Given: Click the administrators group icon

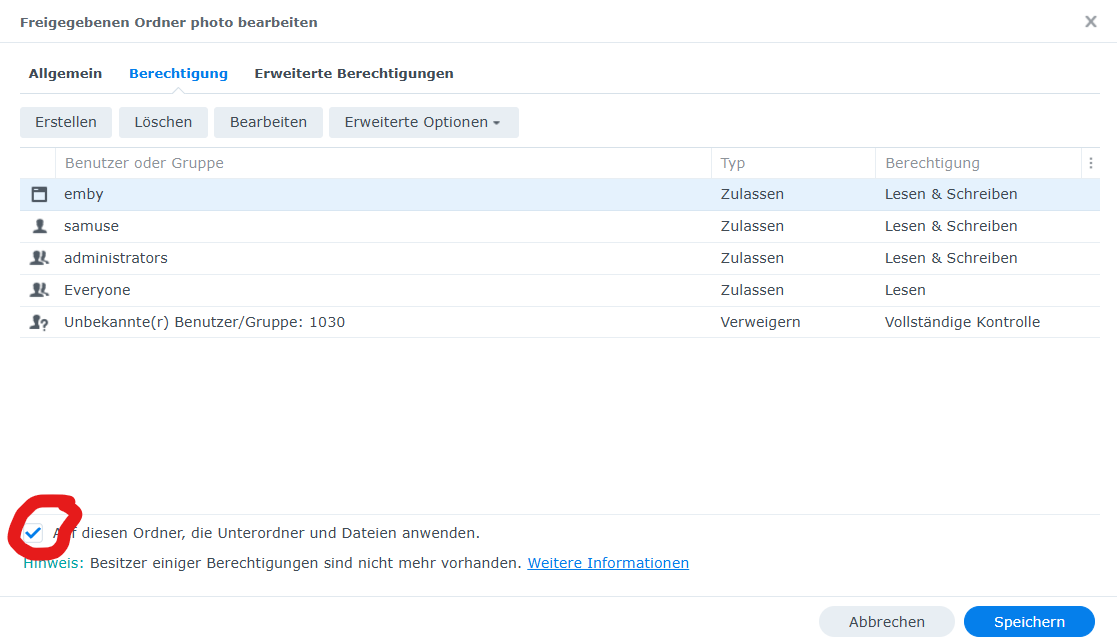Looking at the screenshot, I should pos(39,258).
